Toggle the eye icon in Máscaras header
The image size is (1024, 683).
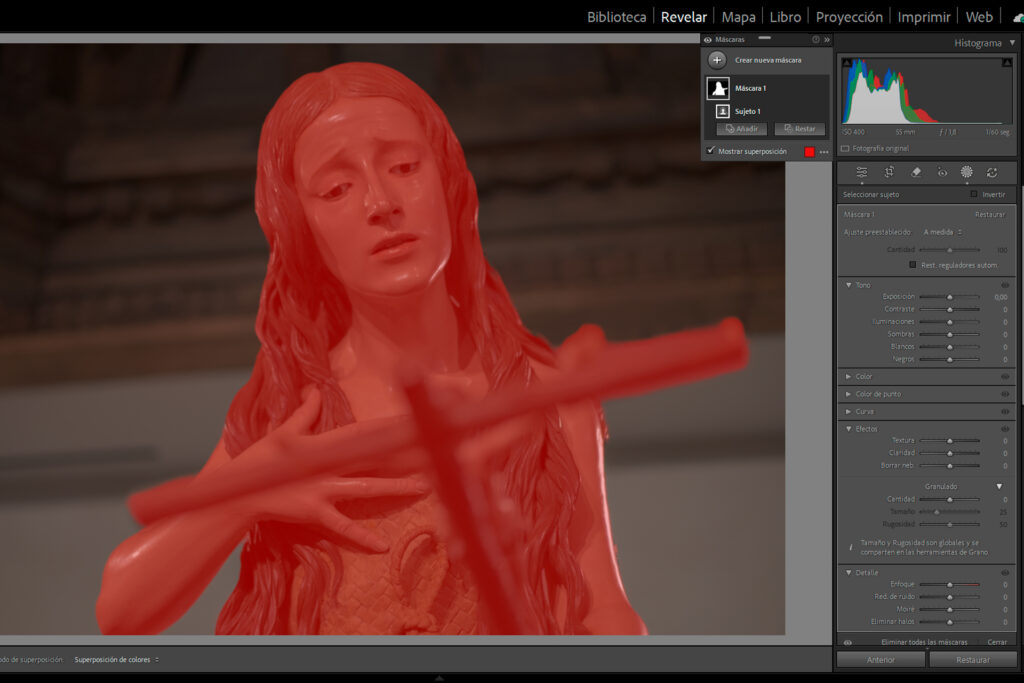tap(707, 40)
